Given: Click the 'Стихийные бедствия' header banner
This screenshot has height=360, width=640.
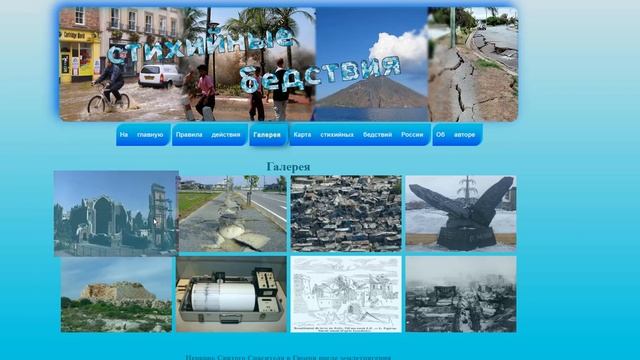Looking at the screenshot, I should [289, 64].
